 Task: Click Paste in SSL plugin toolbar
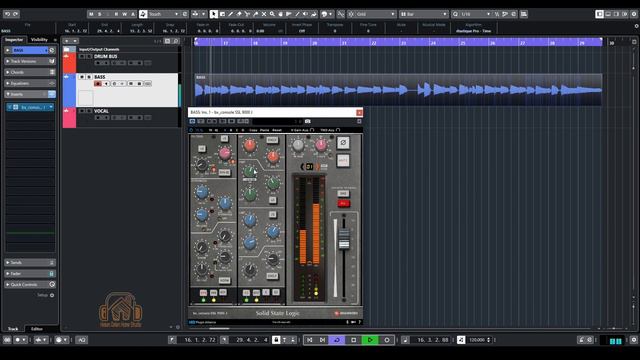click(x=264, y=130)
